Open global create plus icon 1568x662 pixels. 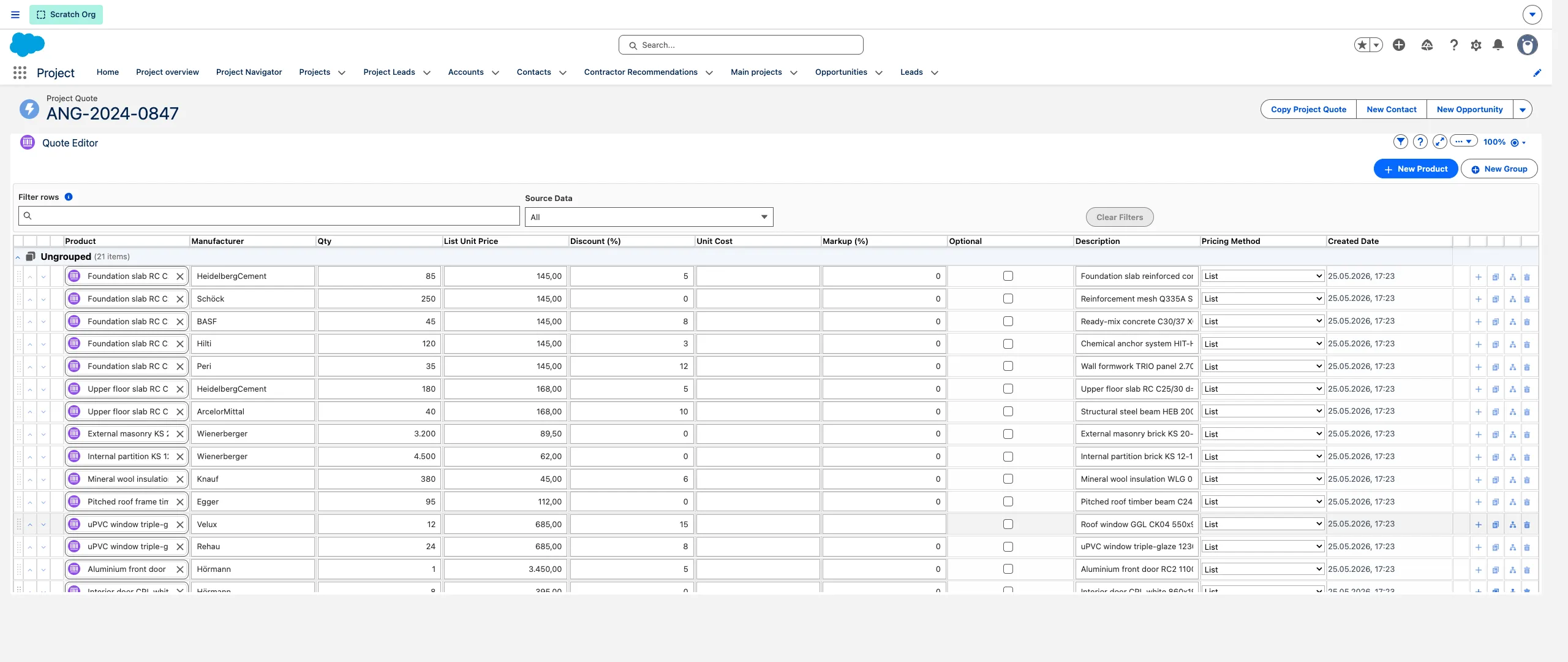[1399, 45]
